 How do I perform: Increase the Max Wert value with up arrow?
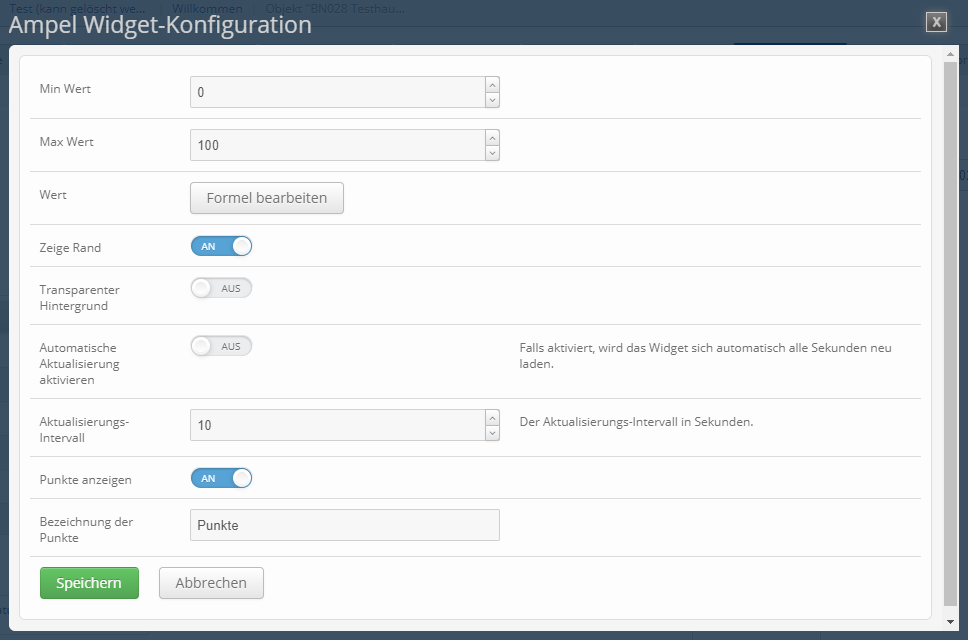[492, 138]
